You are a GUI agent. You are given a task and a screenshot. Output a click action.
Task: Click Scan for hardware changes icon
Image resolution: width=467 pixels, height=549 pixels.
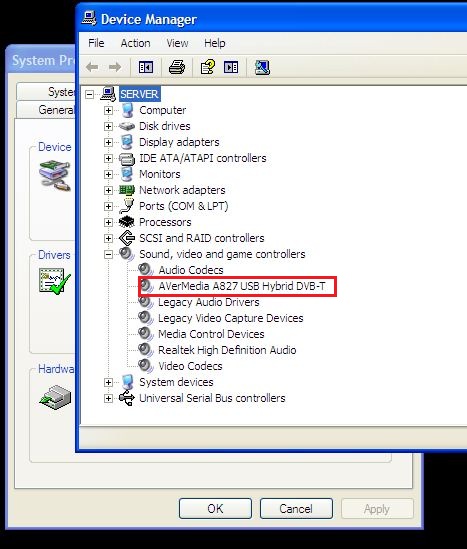(x=262, y=67)
